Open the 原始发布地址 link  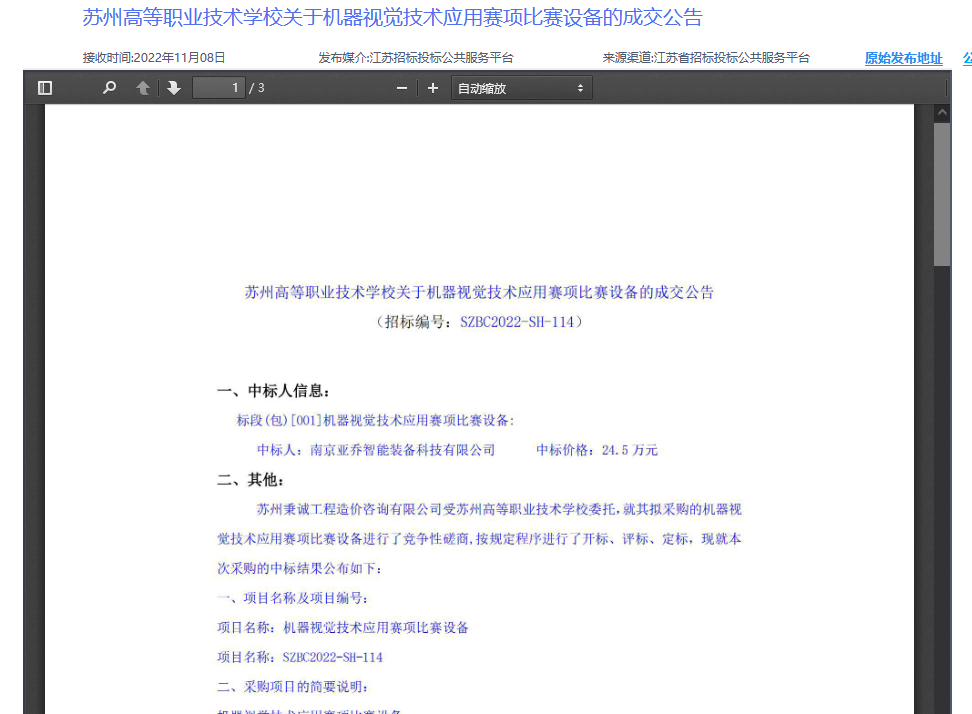(903, 58)
